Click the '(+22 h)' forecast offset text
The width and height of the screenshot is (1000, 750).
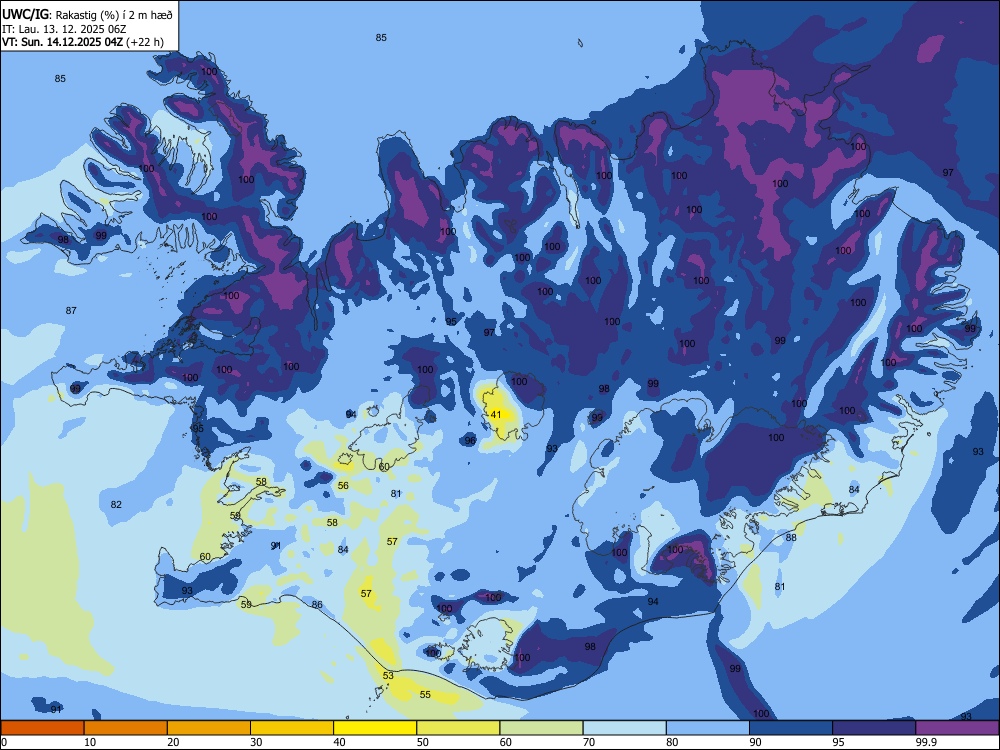[x=145, y=43]
